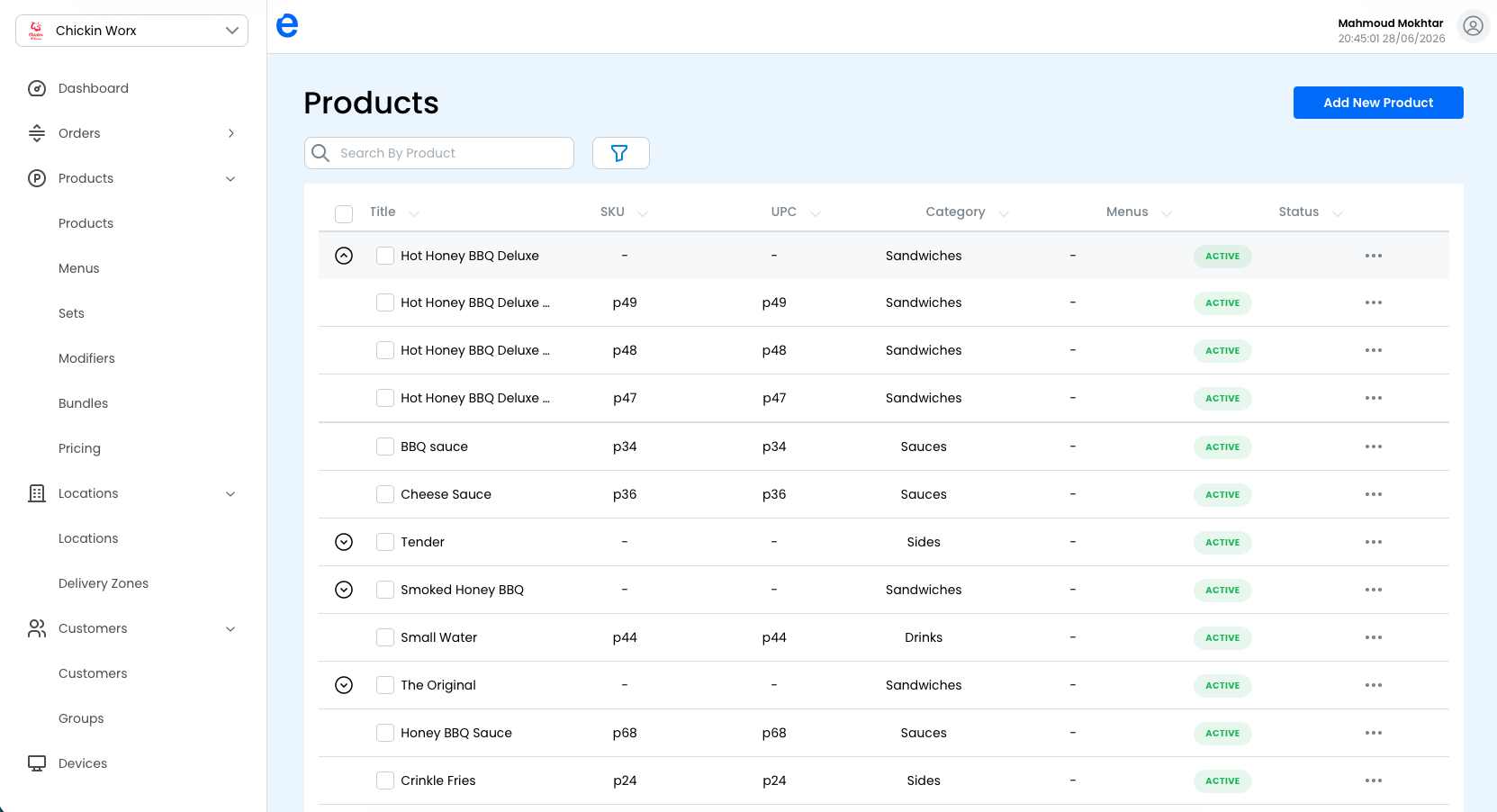Expand the Tender product row
This screenshot has height=812, width=1497.
tap(344, 542)
